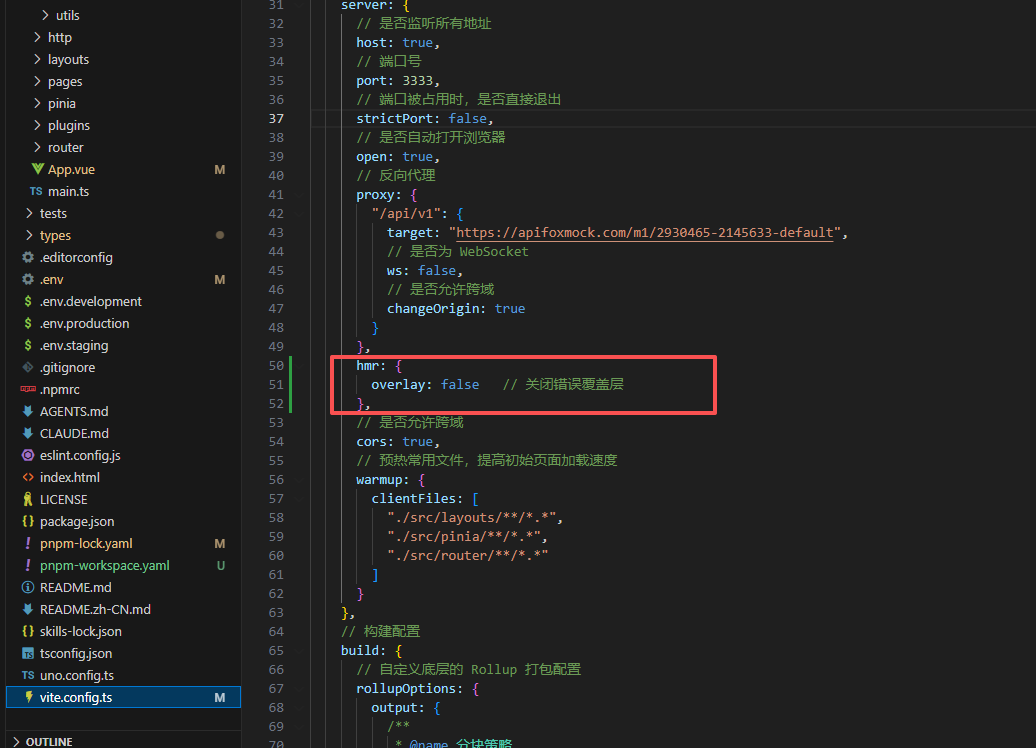Open pnpm-workspace.yaml file
Screen dimensions: 1036x748
coord(104,565)
